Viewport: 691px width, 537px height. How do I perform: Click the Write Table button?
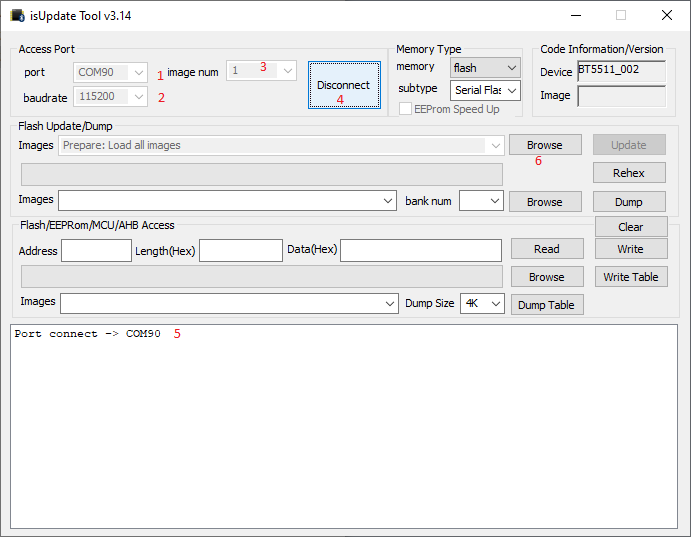630,277
